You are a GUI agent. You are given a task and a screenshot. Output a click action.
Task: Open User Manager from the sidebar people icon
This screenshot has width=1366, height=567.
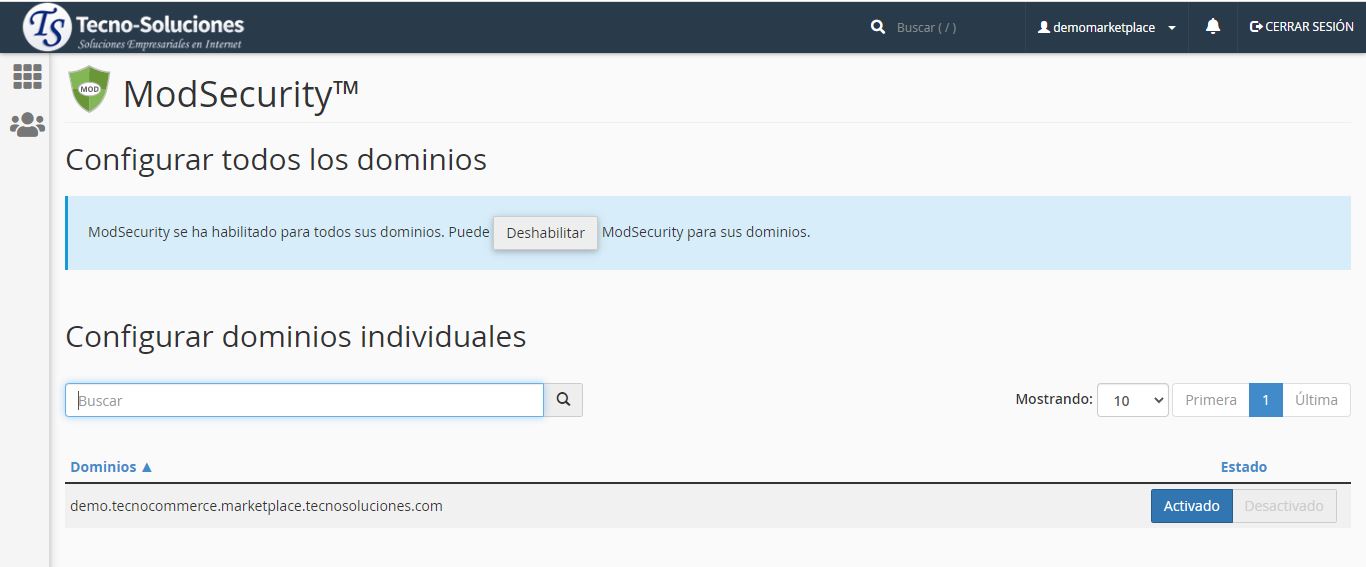click(x=27, y=125)
